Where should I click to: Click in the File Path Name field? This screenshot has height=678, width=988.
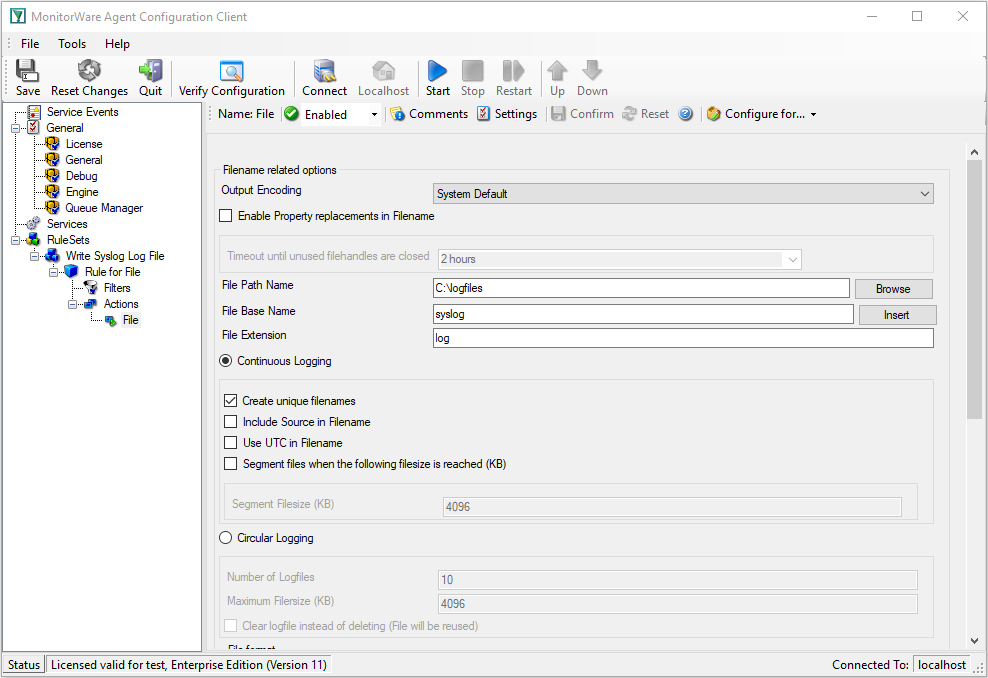click(x=641, y=288)
